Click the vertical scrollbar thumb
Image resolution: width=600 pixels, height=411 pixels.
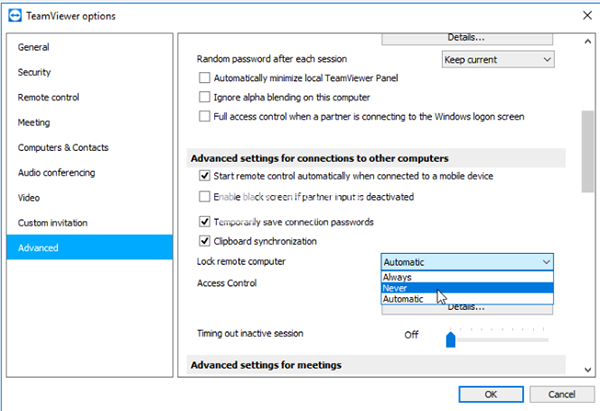[588, 152]
